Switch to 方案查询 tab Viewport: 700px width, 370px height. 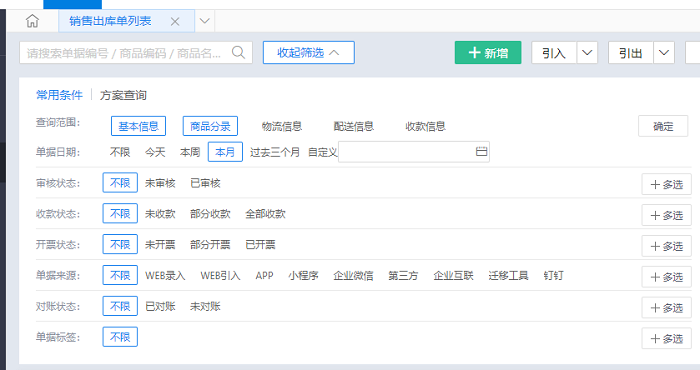123,95
